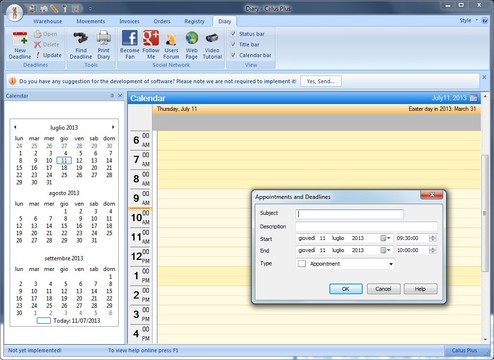The height and width of the screenshot is (360, 494).
Task: Go to next month in mini calendar
Action: tap(113, 127)
